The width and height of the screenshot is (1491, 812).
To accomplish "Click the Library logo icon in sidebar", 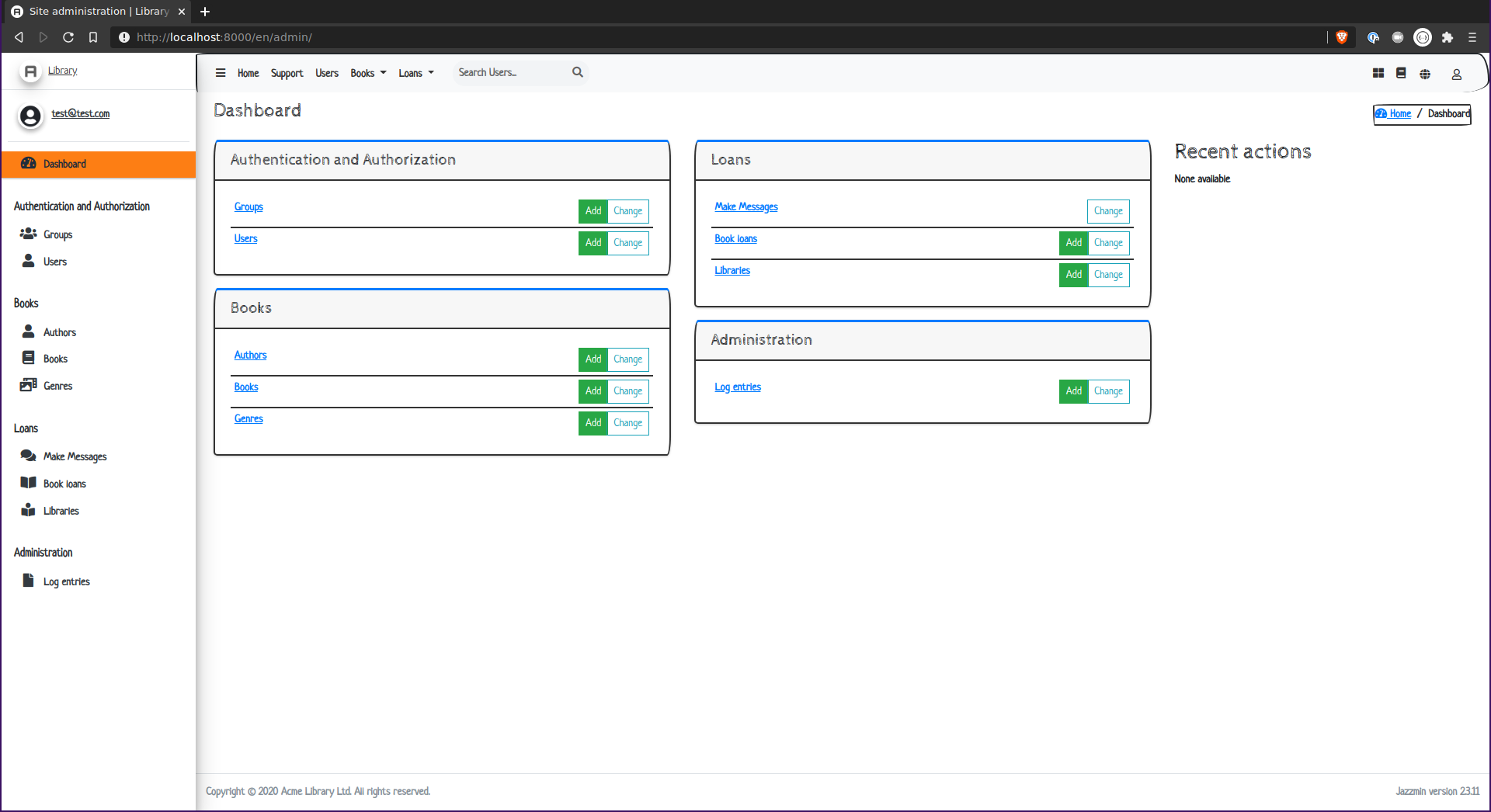I will [x=30, y=71].
